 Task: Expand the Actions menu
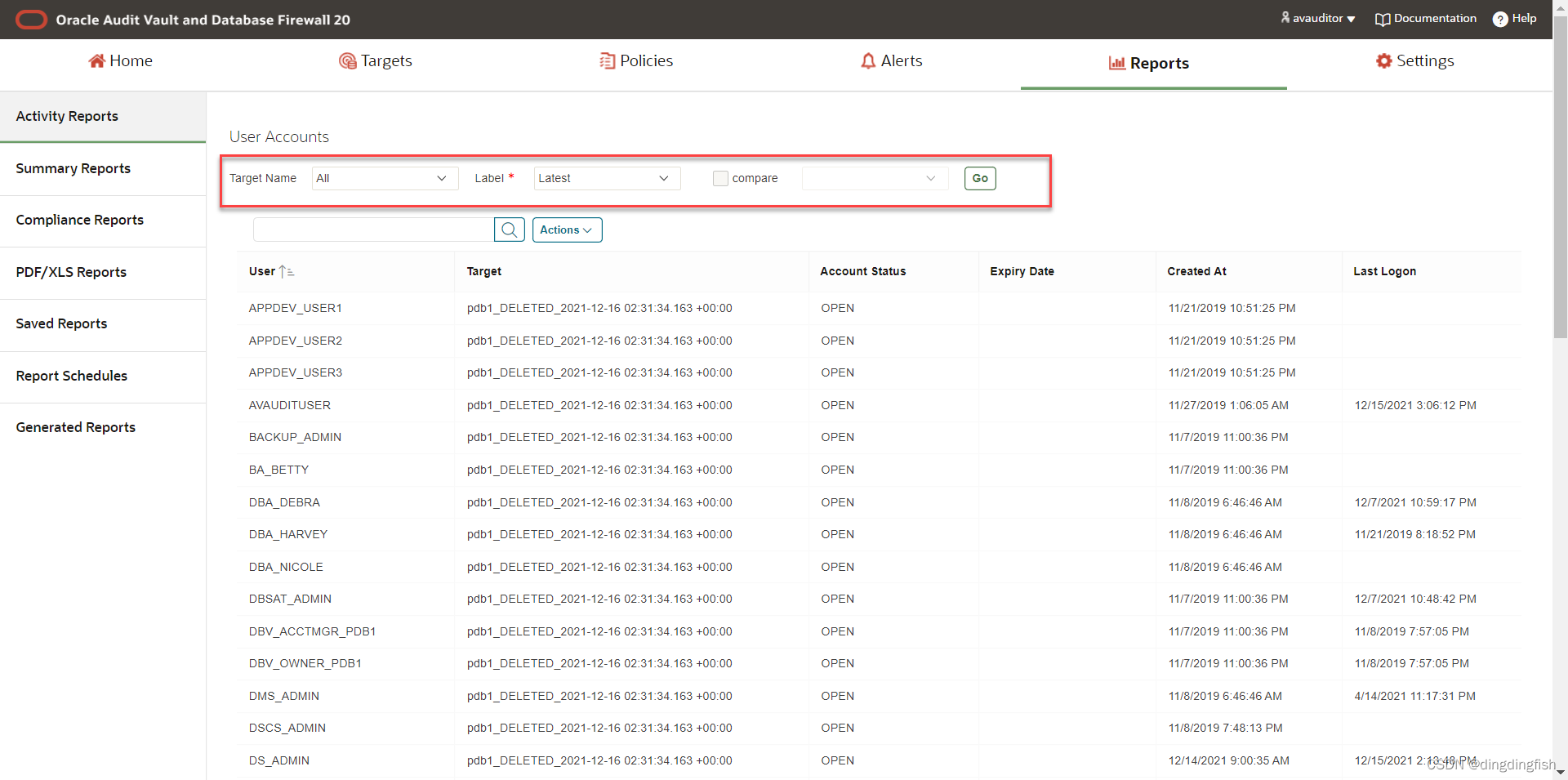coord(567,230)
